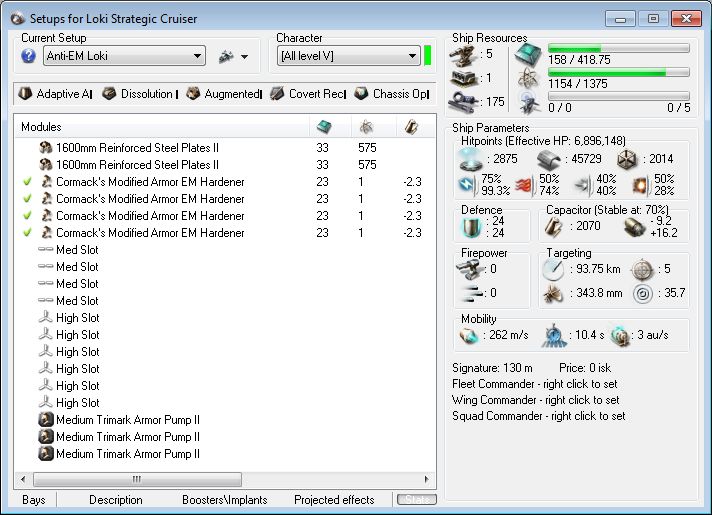This screenshot has width=712, height=515.
Task: Click the calibration icon showing 175
Action: [463, 102]
